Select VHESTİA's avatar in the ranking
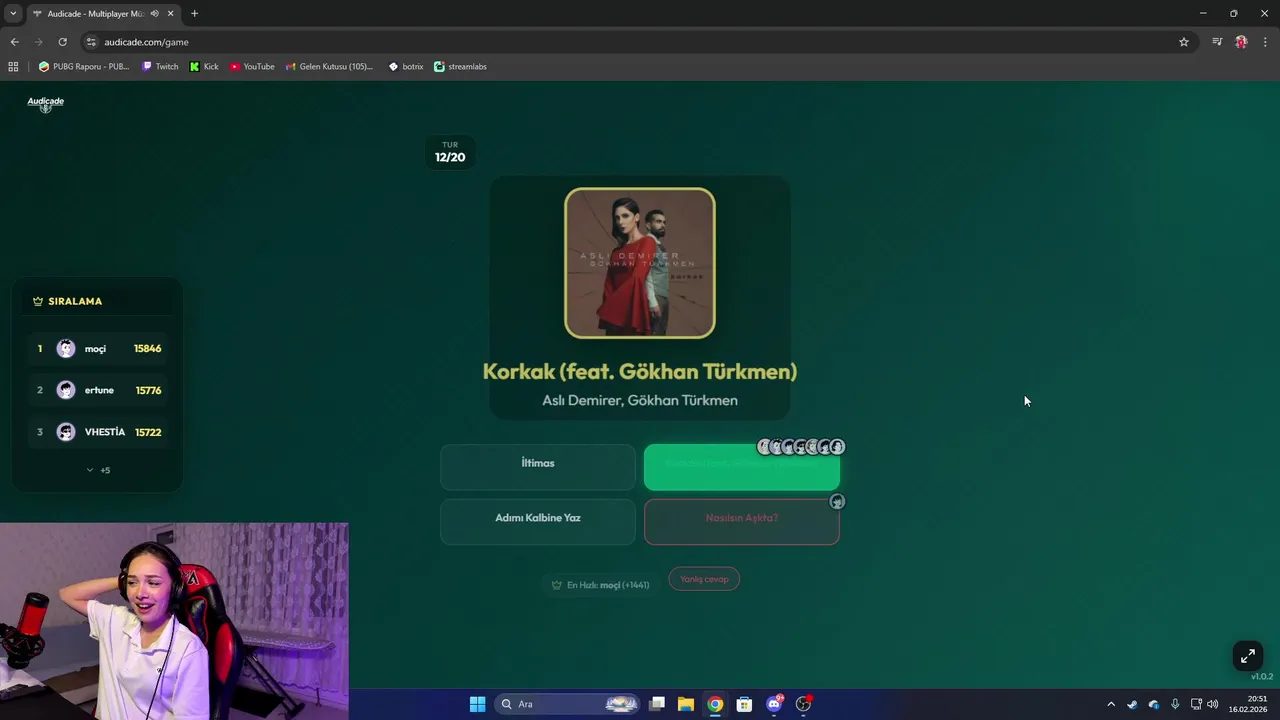The height and width of the screenshot is (720, 1280). coord(66,432)
